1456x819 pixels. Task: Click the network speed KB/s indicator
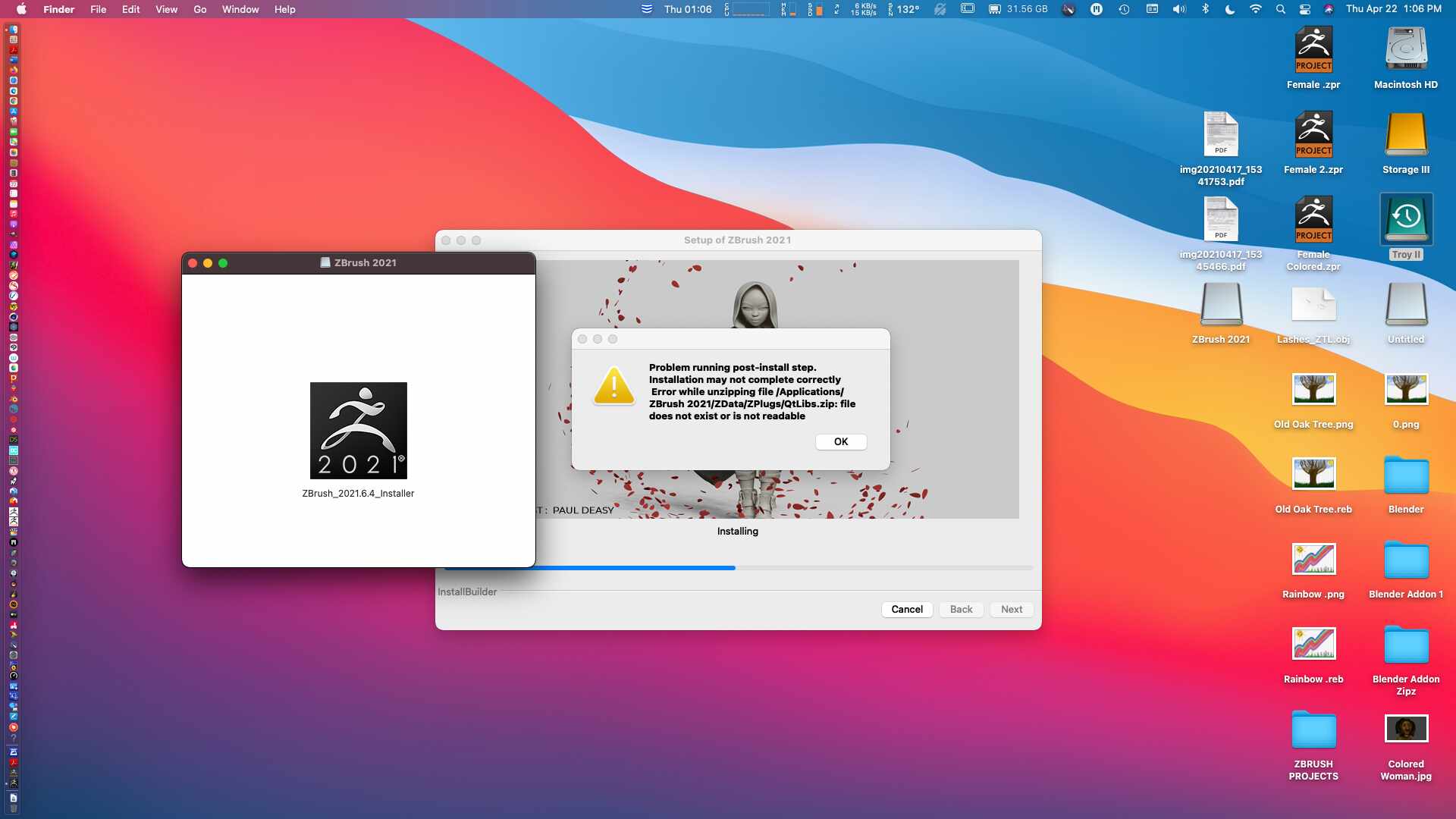click(862, 9)
